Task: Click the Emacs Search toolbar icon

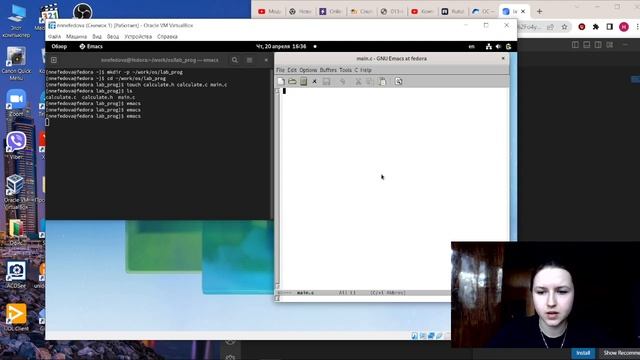Action: click(398, 82)
